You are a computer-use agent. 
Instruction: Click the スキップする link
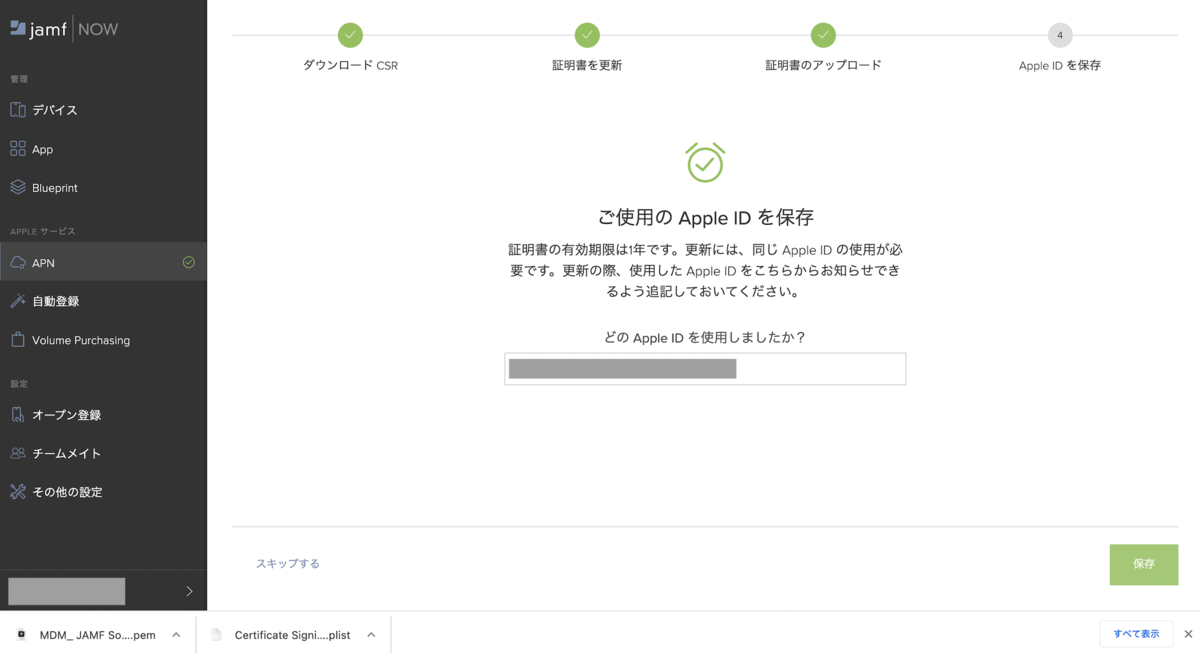tap(288, 564)
